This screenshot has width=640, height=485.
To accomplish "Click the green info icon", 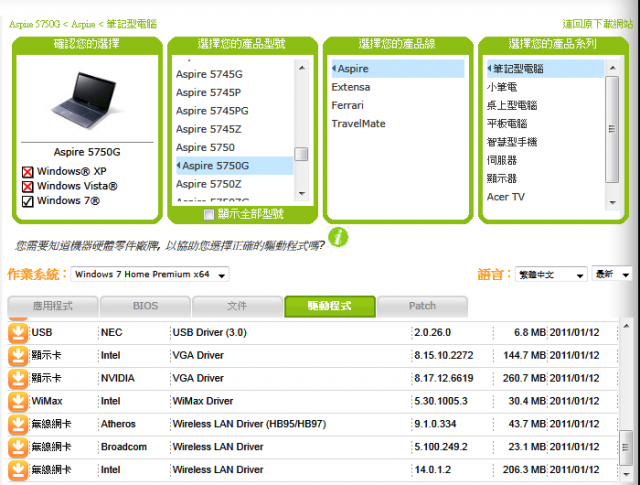I will click(x=338, y=237).
